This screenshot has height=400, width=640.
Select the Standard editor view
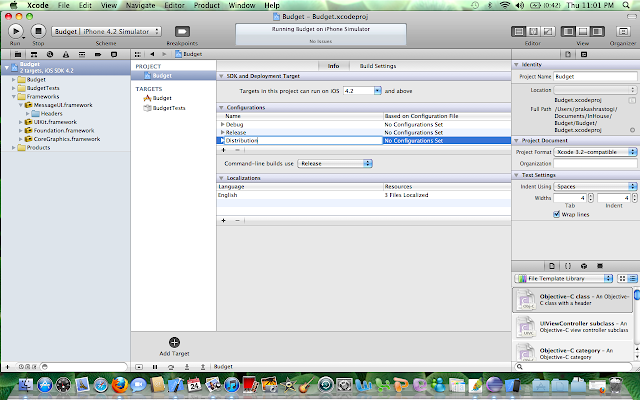[x=519, y=31]
